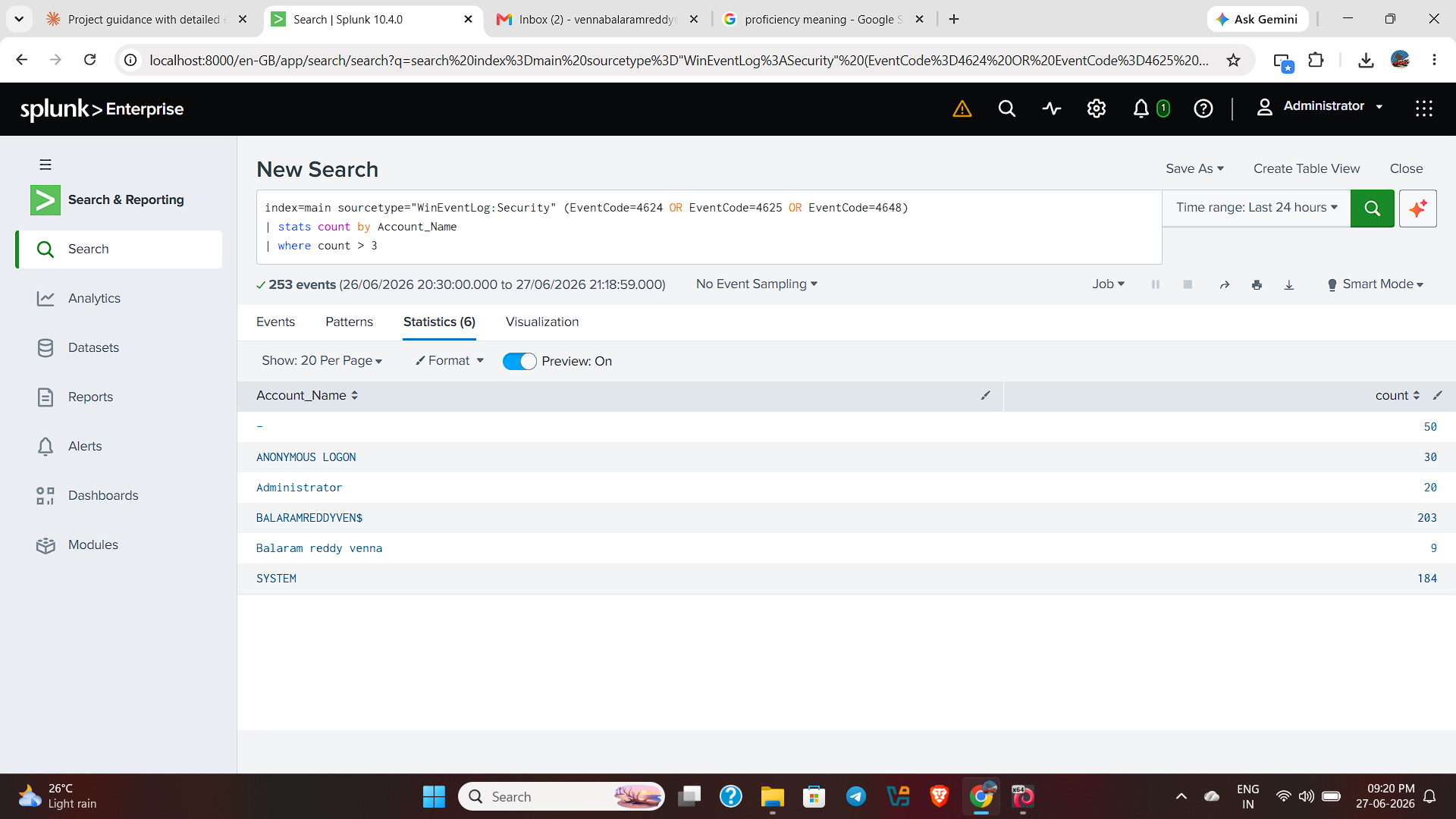The width and height of the screenshot is (1456, 819).
Task: Click the Ask Gemini button
Action: coord(1257,19)
